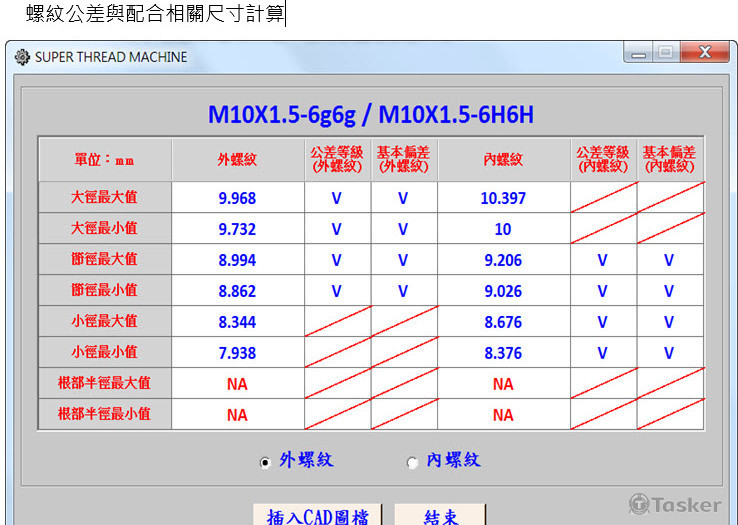Select the 根部半徑最小值 row label
This screenshot has width=738, height=525.
[104, 414]
